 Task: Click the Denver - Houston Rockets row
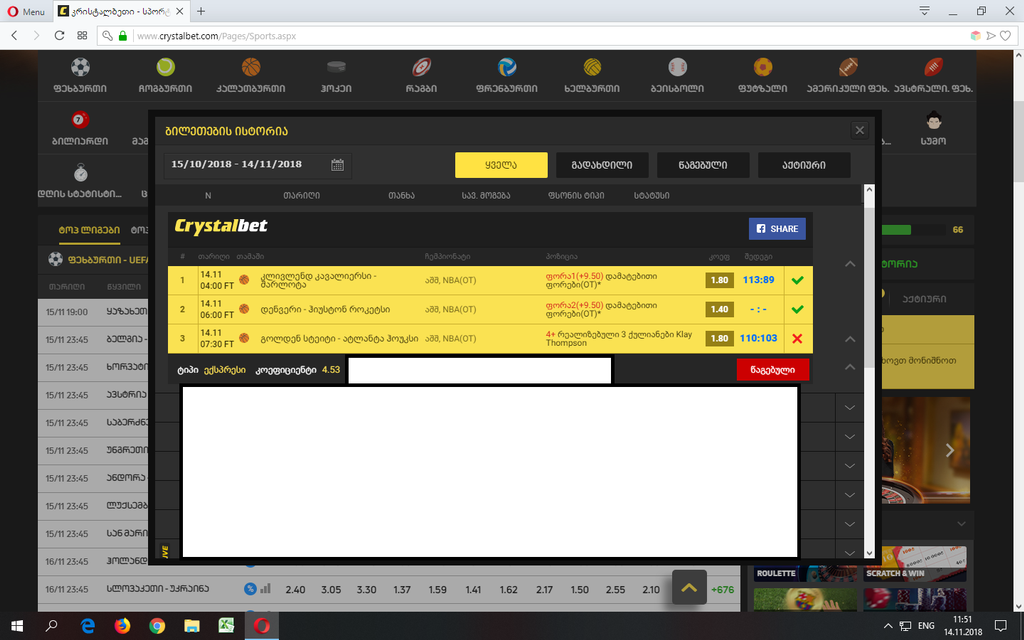point(490,309)
